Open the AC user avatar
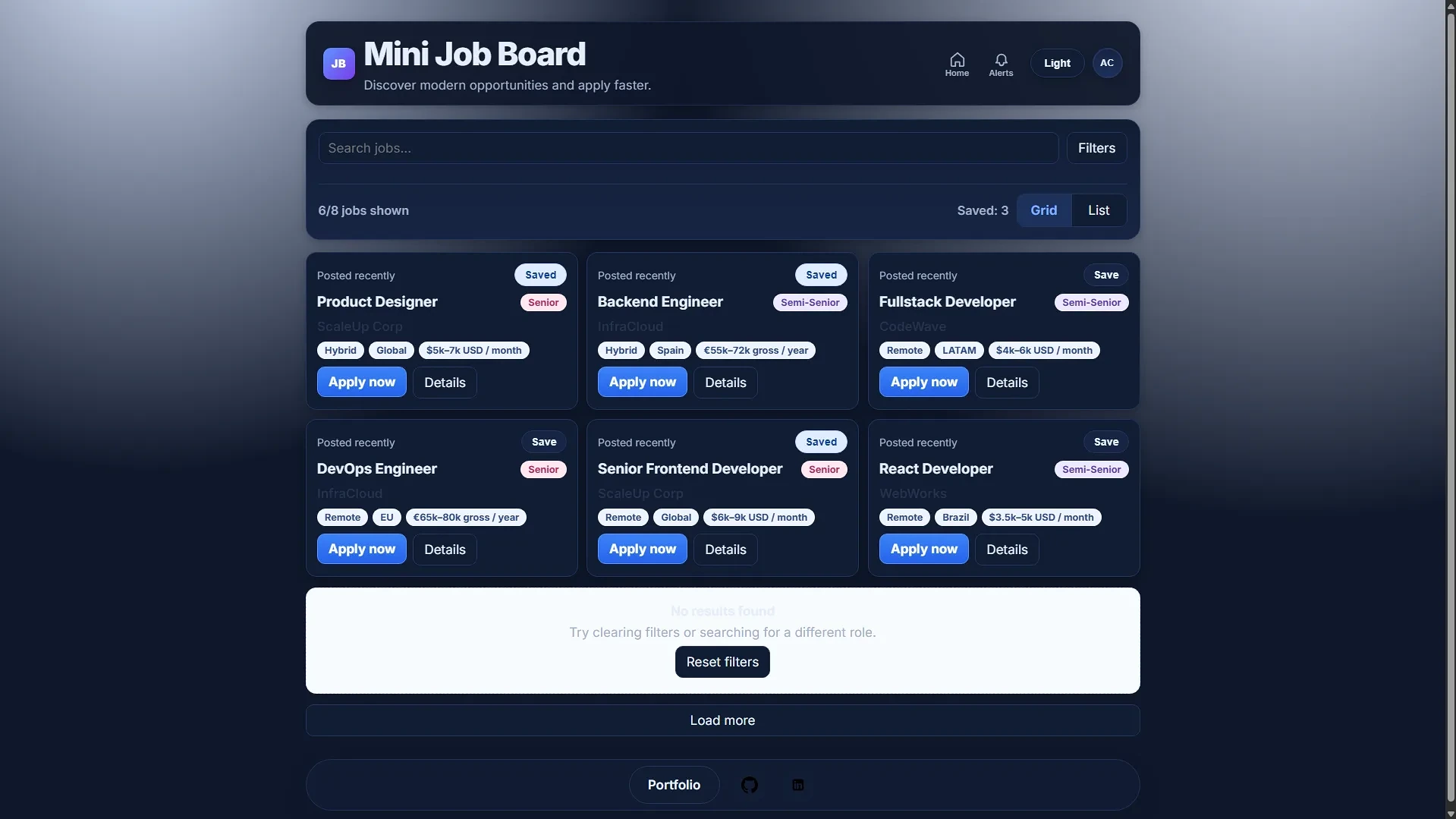1456x819 pixels. tap(1107, 63)
